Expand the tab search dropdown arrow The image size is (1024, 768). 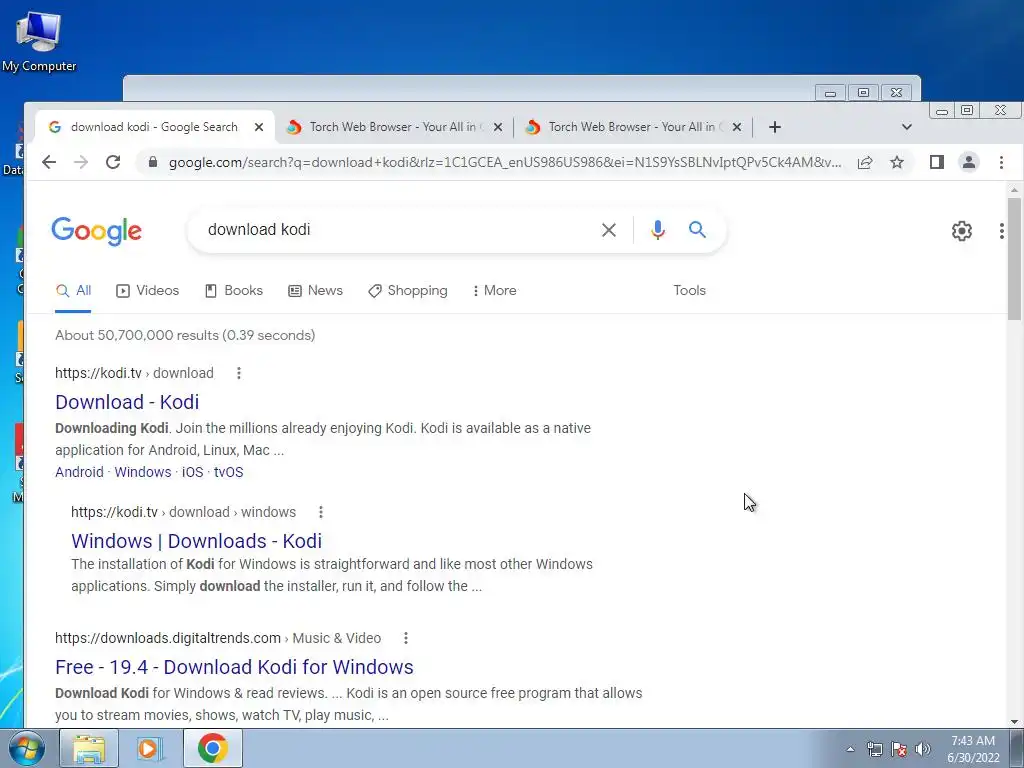click(x=906, y=127)
